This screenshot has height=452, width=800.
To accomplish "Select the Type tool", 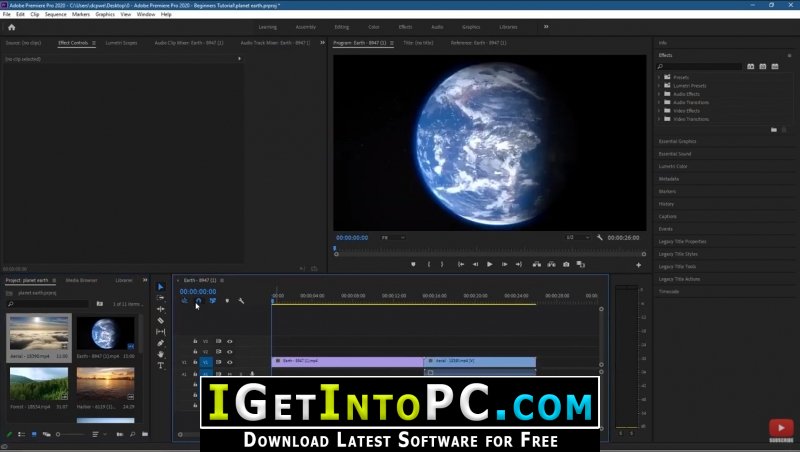I will coord(161,365).
